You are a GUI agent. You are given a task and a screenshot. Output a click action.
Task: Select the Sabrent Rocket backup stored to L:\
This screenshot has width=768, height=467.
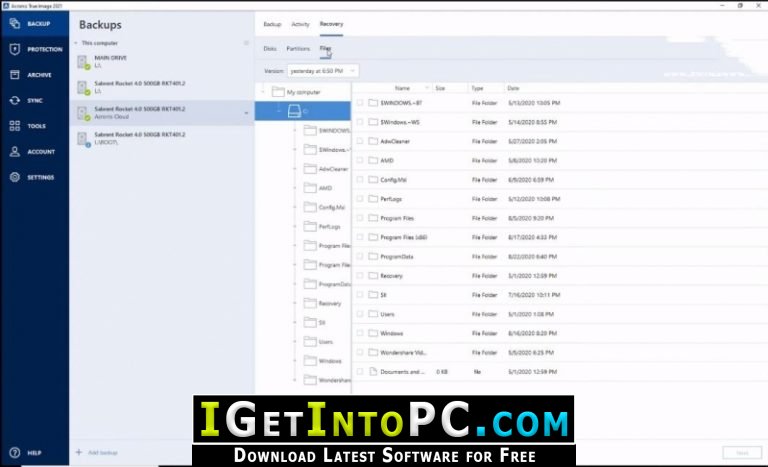tap(162, 87)
